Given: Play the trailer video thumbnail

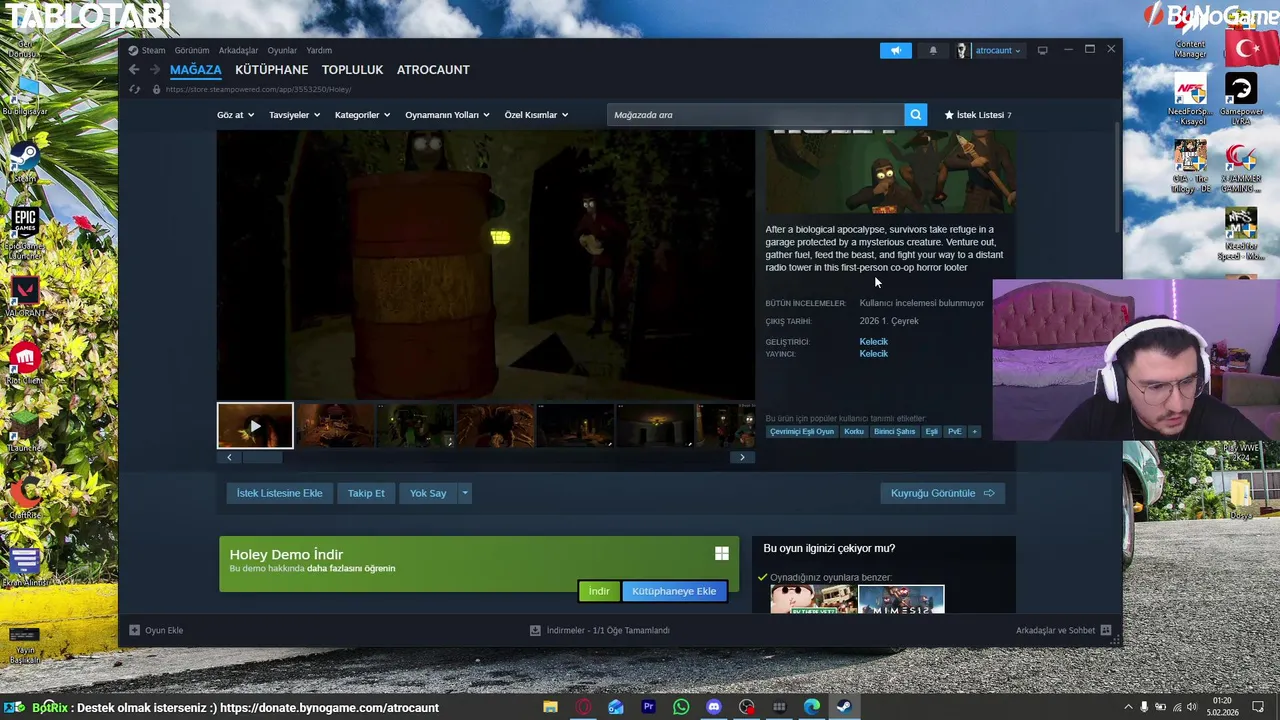Looking at the screenshot, I should pyautogui.click(x=255, y=426).
